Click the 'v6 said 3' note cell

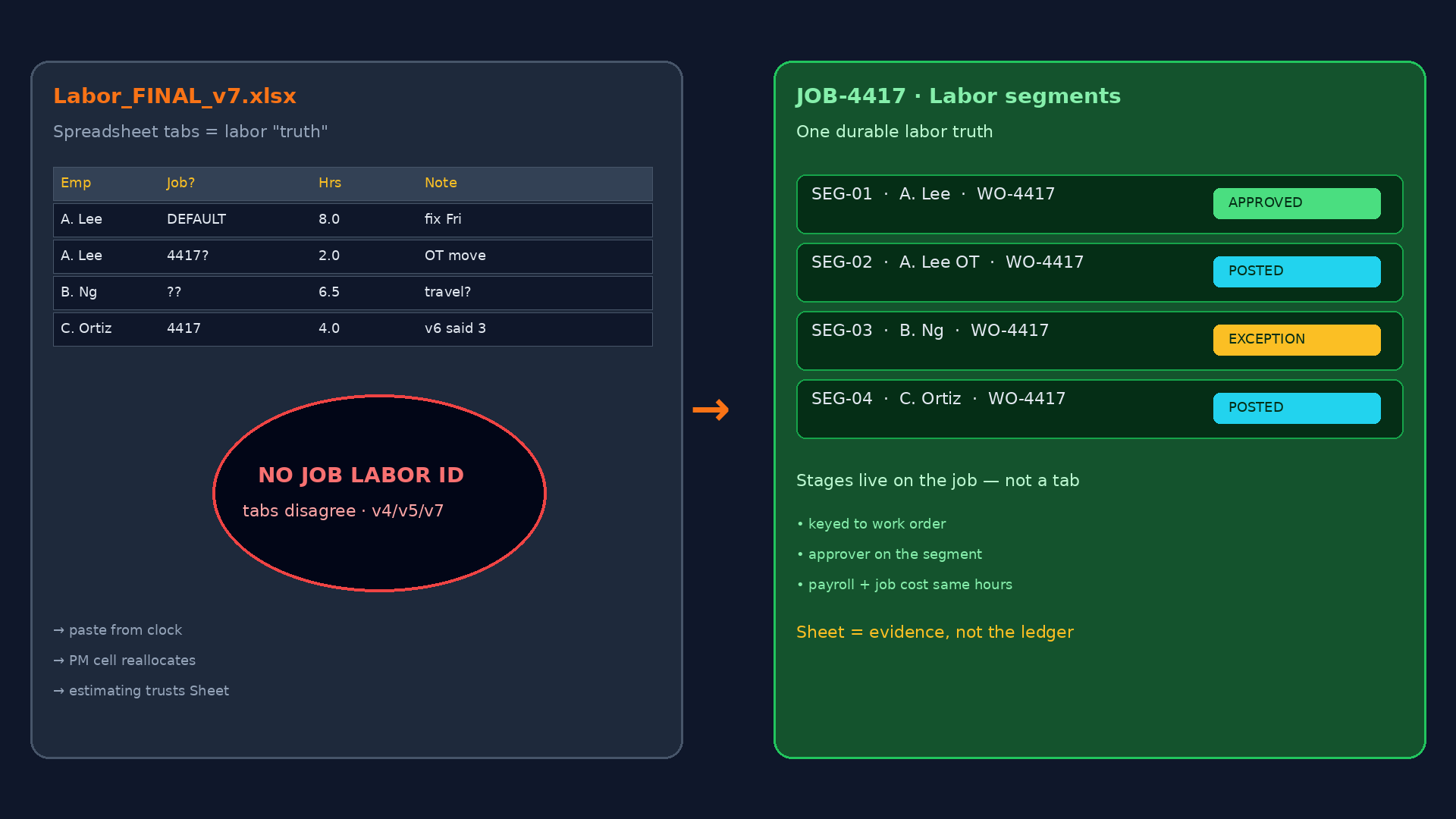[455, 328]
